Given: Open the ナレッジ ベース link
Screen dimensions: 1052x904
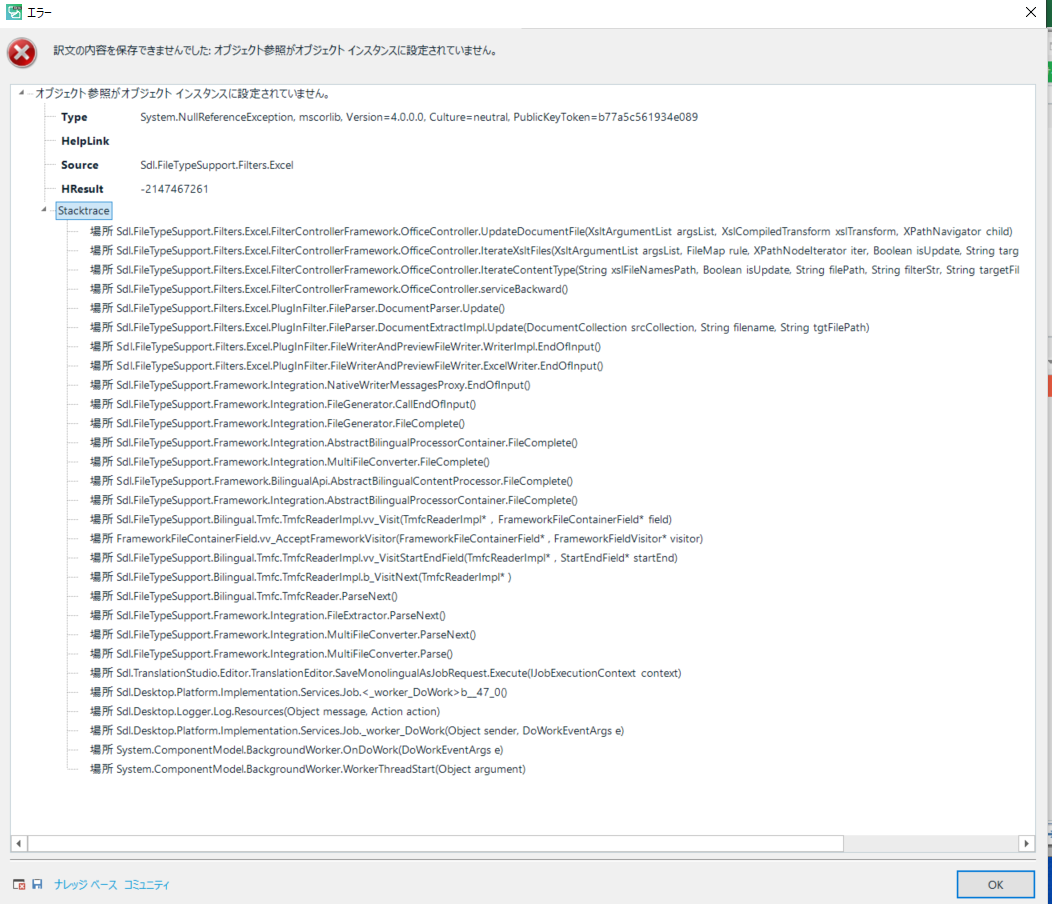Looking at the screenshot, I should [85, 885].
